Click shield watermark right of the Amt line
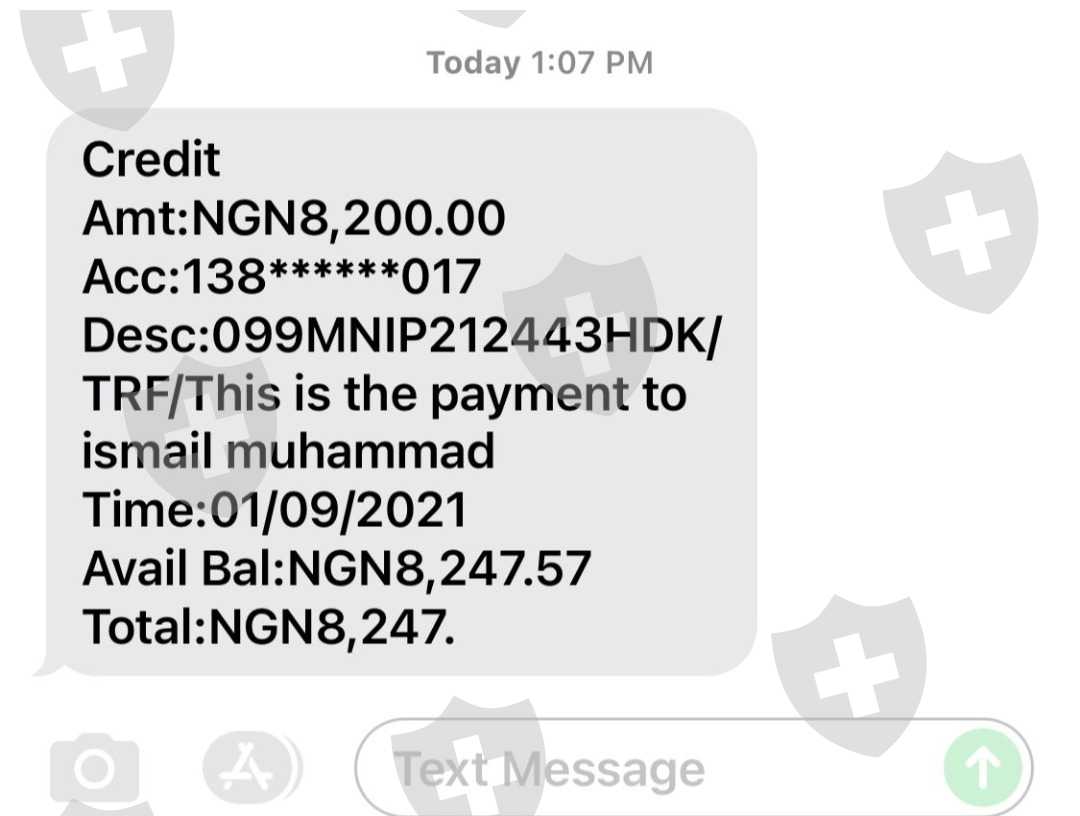1080x816 pixels. pyautogui.click(x=962, y=232)
